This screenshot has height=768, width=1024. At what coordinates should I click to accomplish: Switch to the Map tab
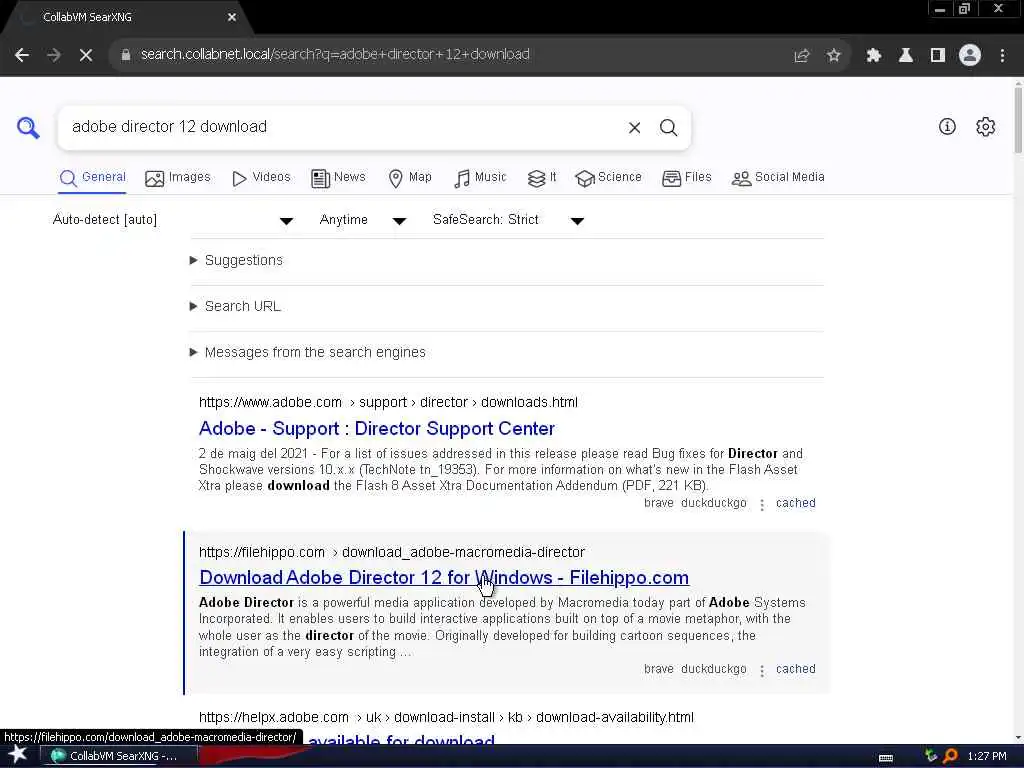point(410,178)
